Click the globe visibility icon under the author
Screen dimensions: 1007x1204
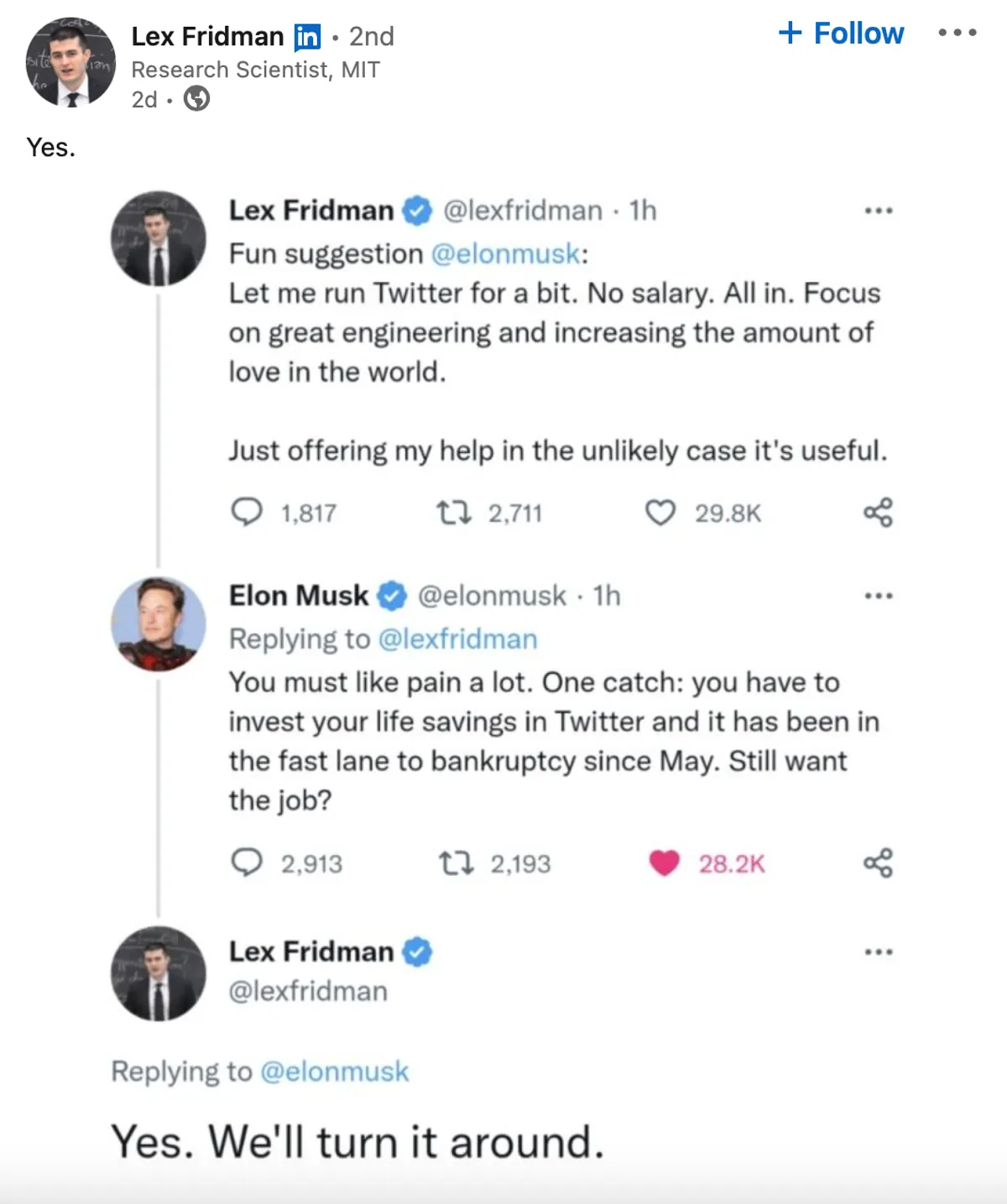pos(196,100)
